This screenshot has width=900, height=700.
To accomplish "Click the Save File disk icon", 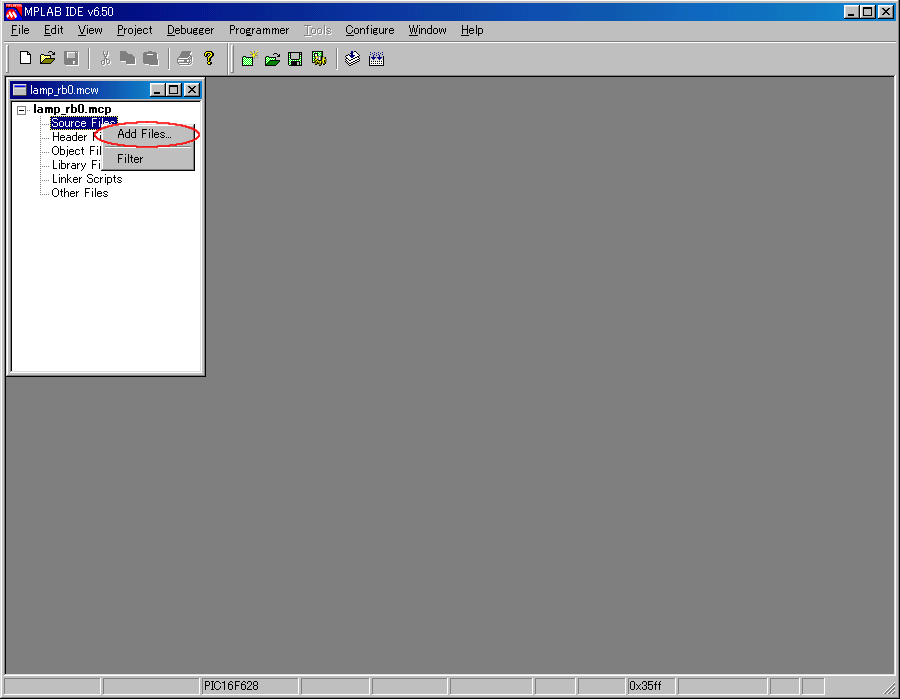I will [71, 58].
